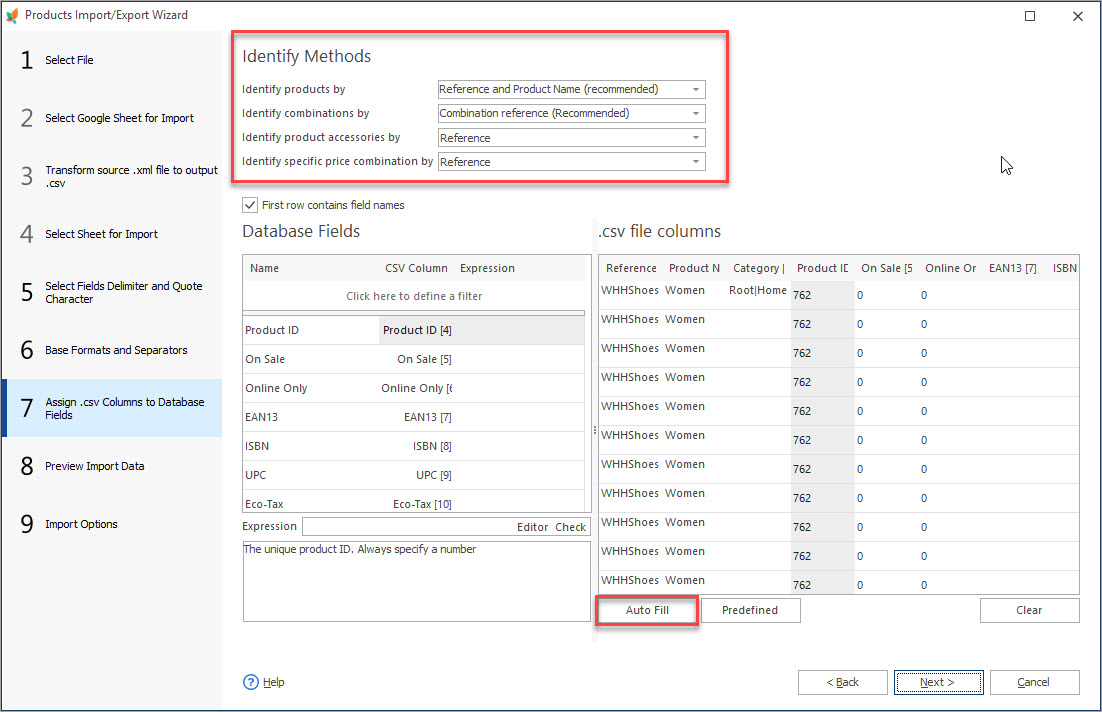
Task: Click the Auto Fill button
Action: pyautogui.click(x=647, y=610)
